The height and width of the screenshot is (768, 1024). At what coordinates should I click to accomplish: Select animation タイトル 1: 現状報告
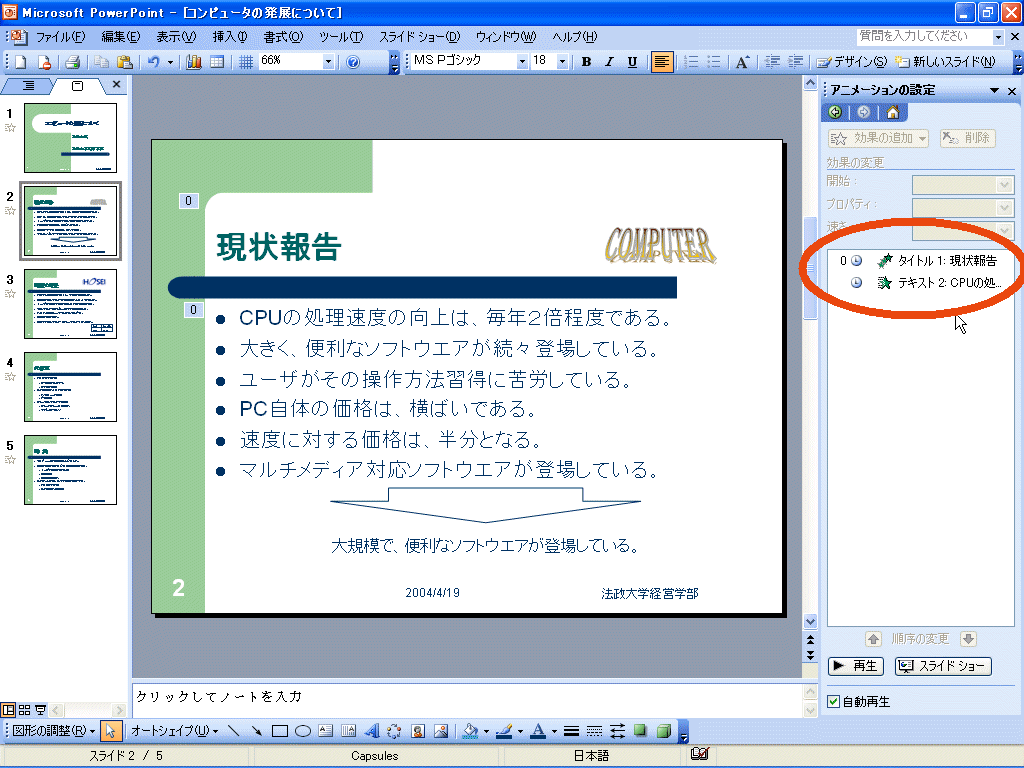(x=920, y=261)
